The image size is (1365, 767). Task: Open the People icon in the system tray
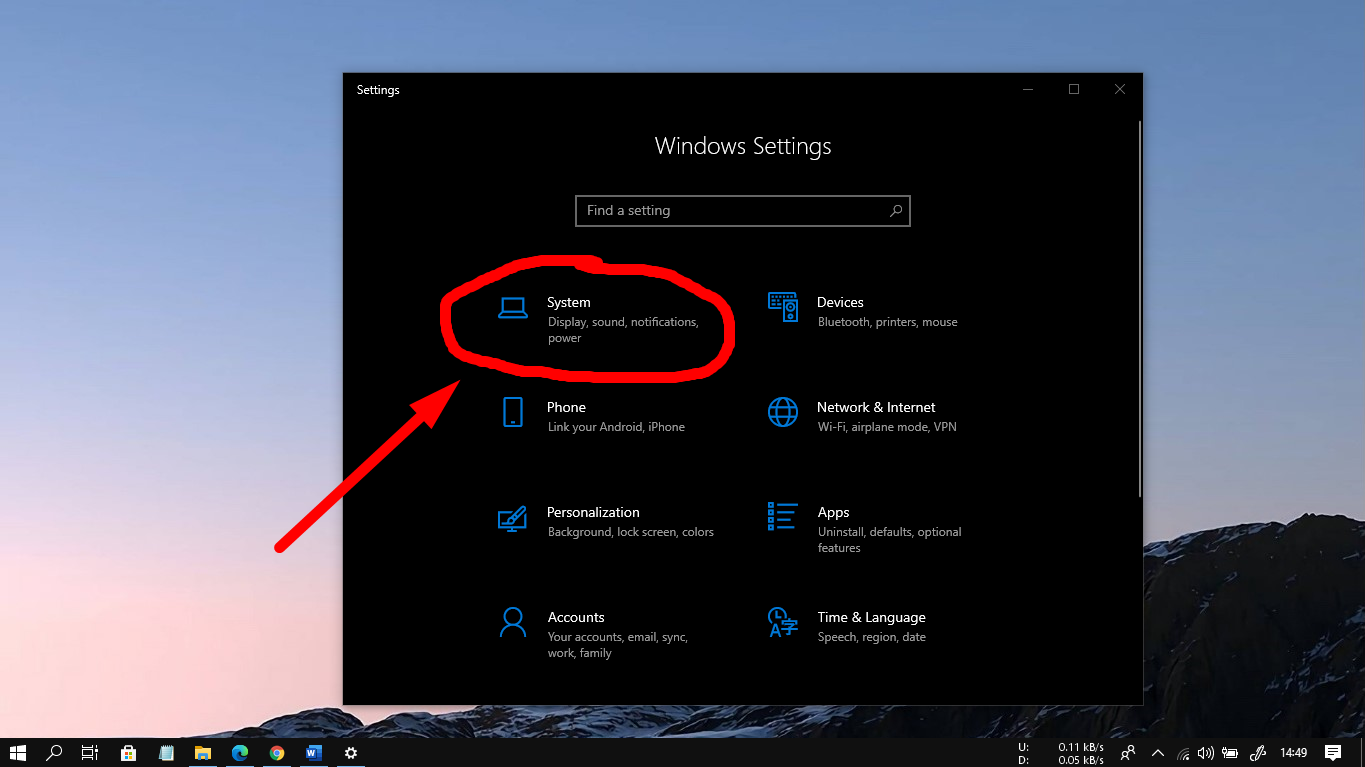1129,753
